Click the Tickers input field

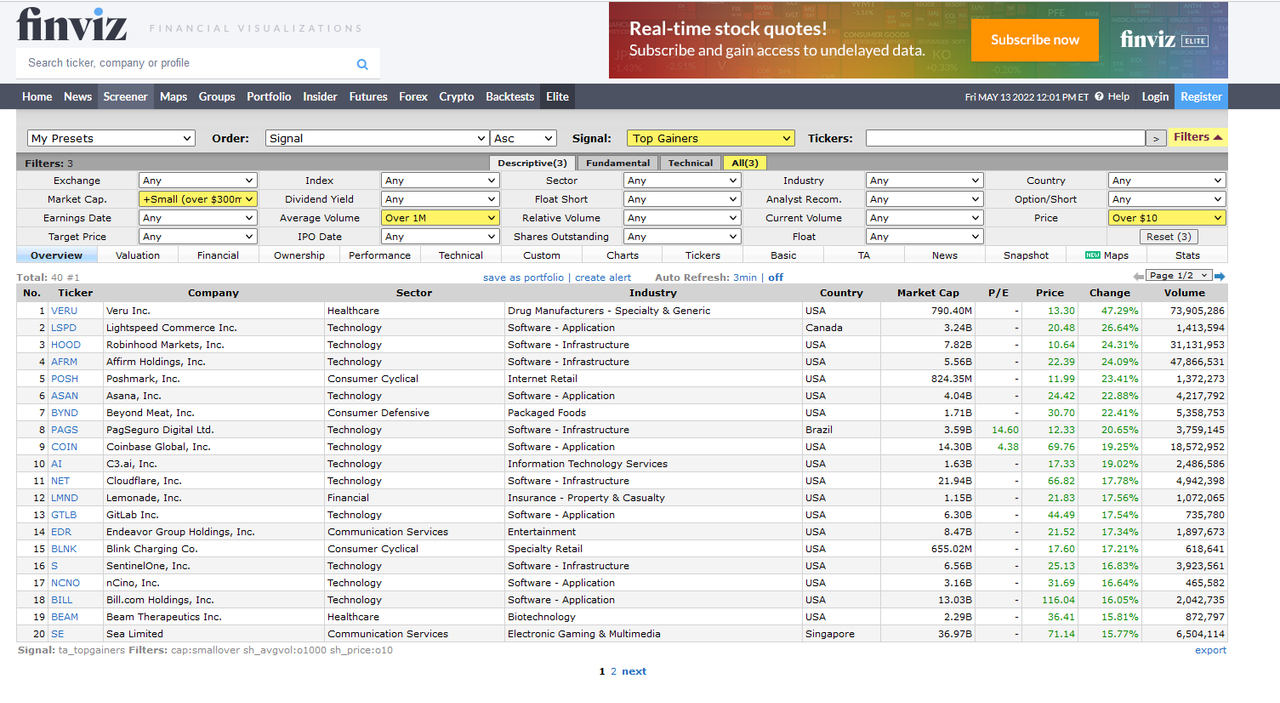click(1005, 138)
